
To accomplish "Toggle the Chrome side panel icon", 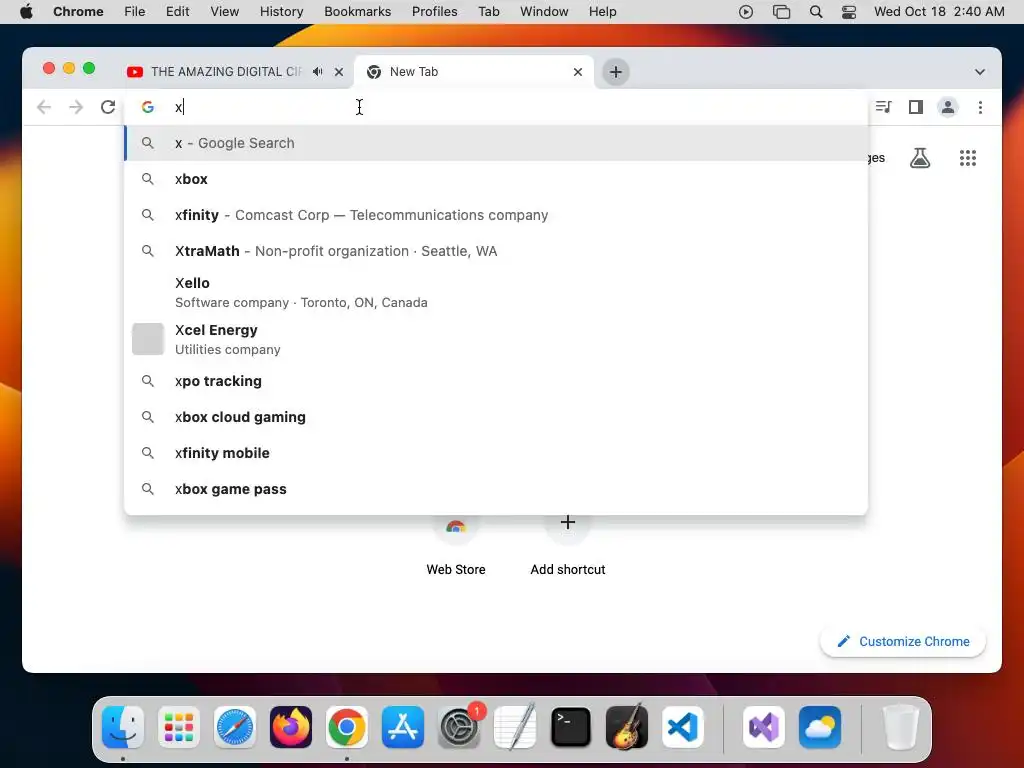I will pos(916,107).
